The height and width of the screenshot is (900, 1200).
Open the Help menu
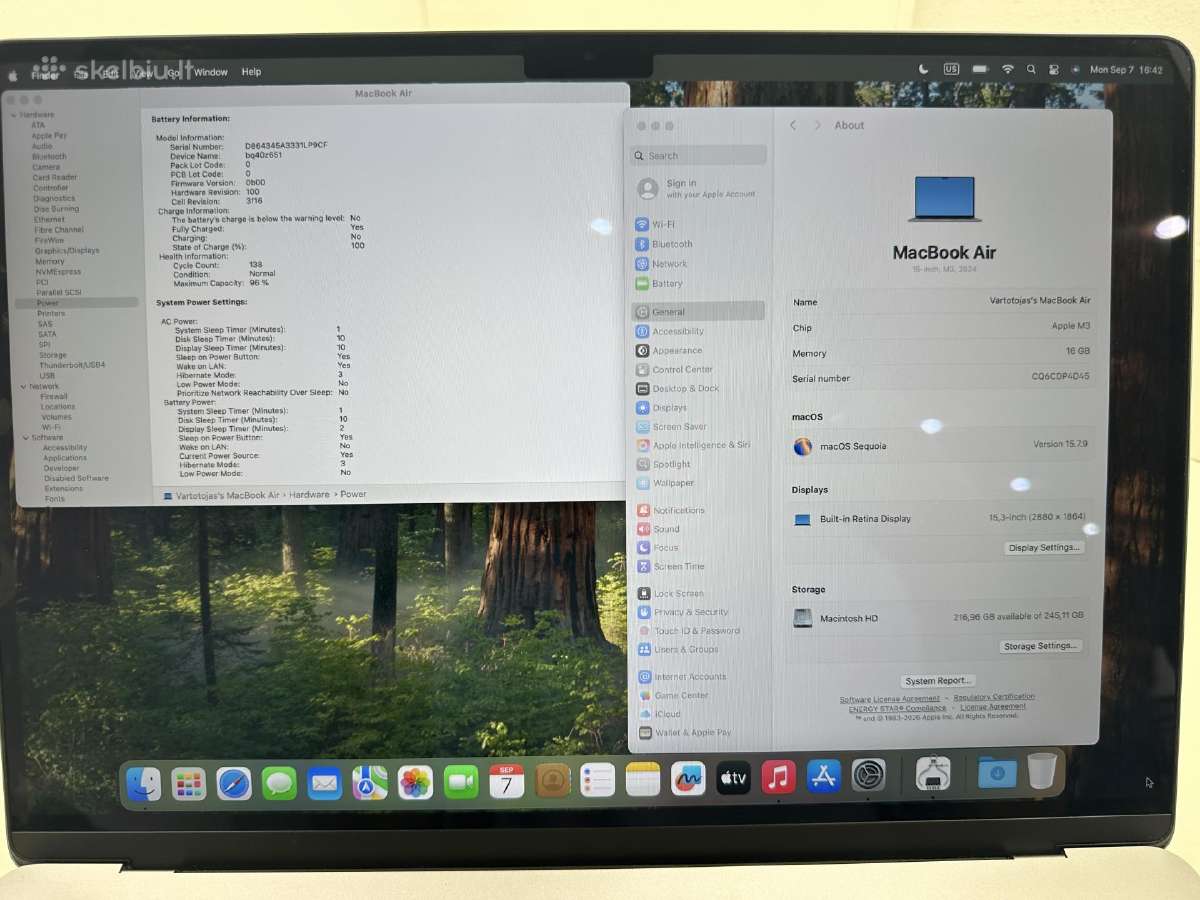(251, 72)
